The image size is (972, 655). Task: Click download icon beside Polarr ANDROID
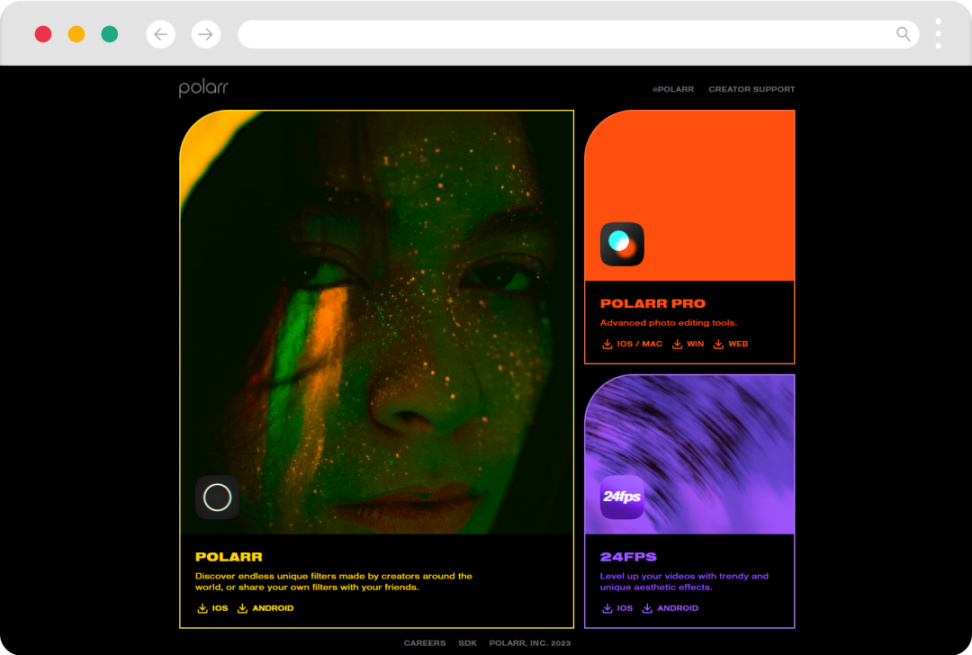point(242,609)
